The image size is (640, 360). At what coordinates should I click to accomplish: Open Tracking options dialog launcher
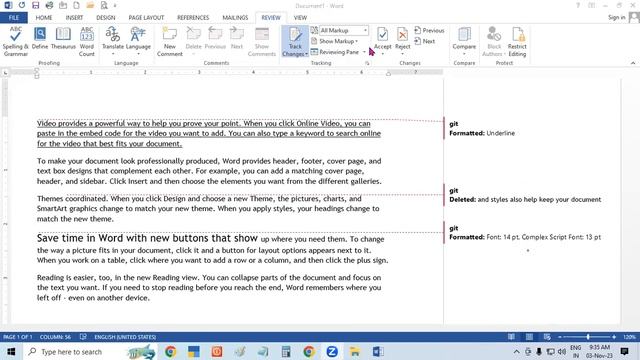(x=367, y=63)
